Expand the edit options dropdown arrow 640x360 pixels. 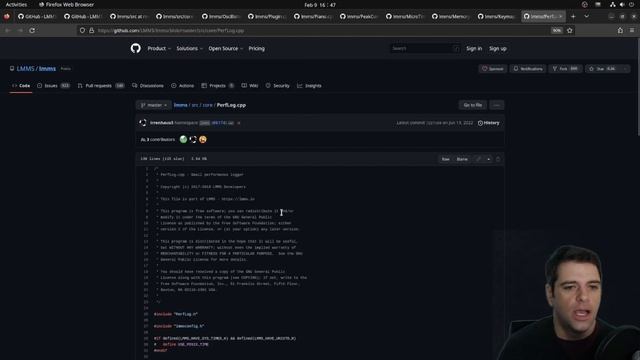tap(489, 159)
